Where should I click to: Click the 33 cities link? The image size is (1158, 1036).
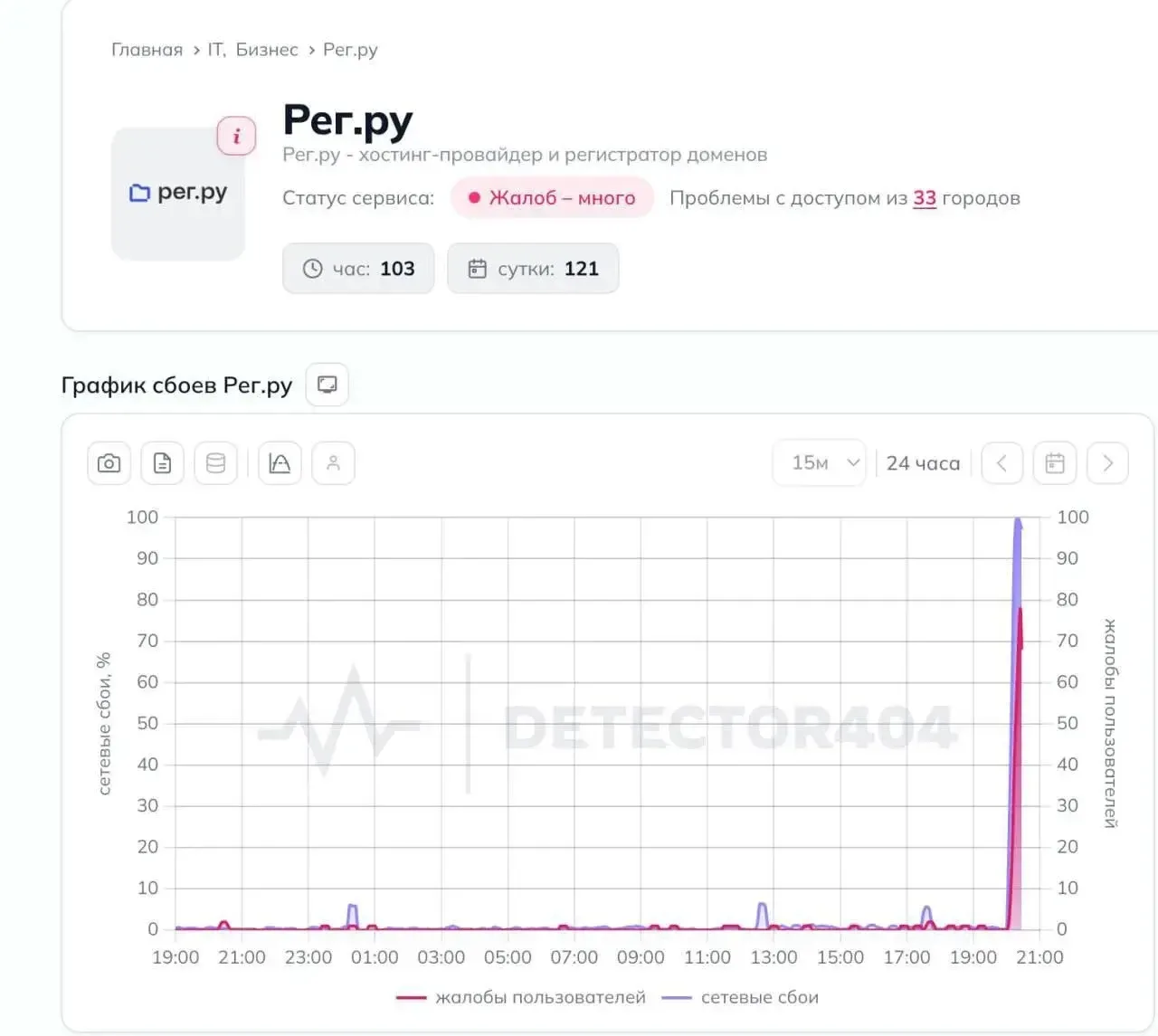coord(925,198)
